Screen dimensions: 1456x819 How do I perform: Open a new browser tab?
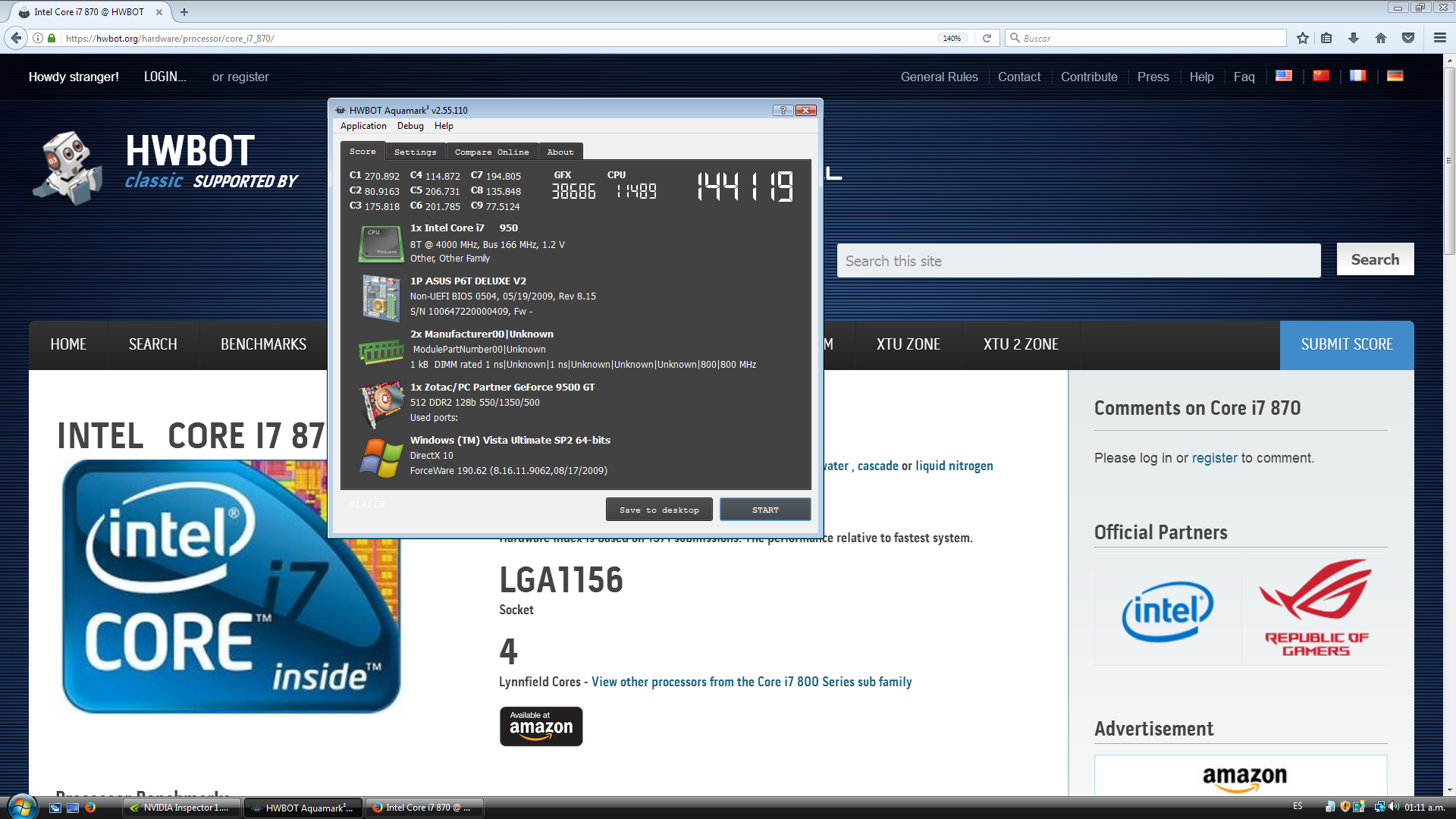tap(184, 12)
